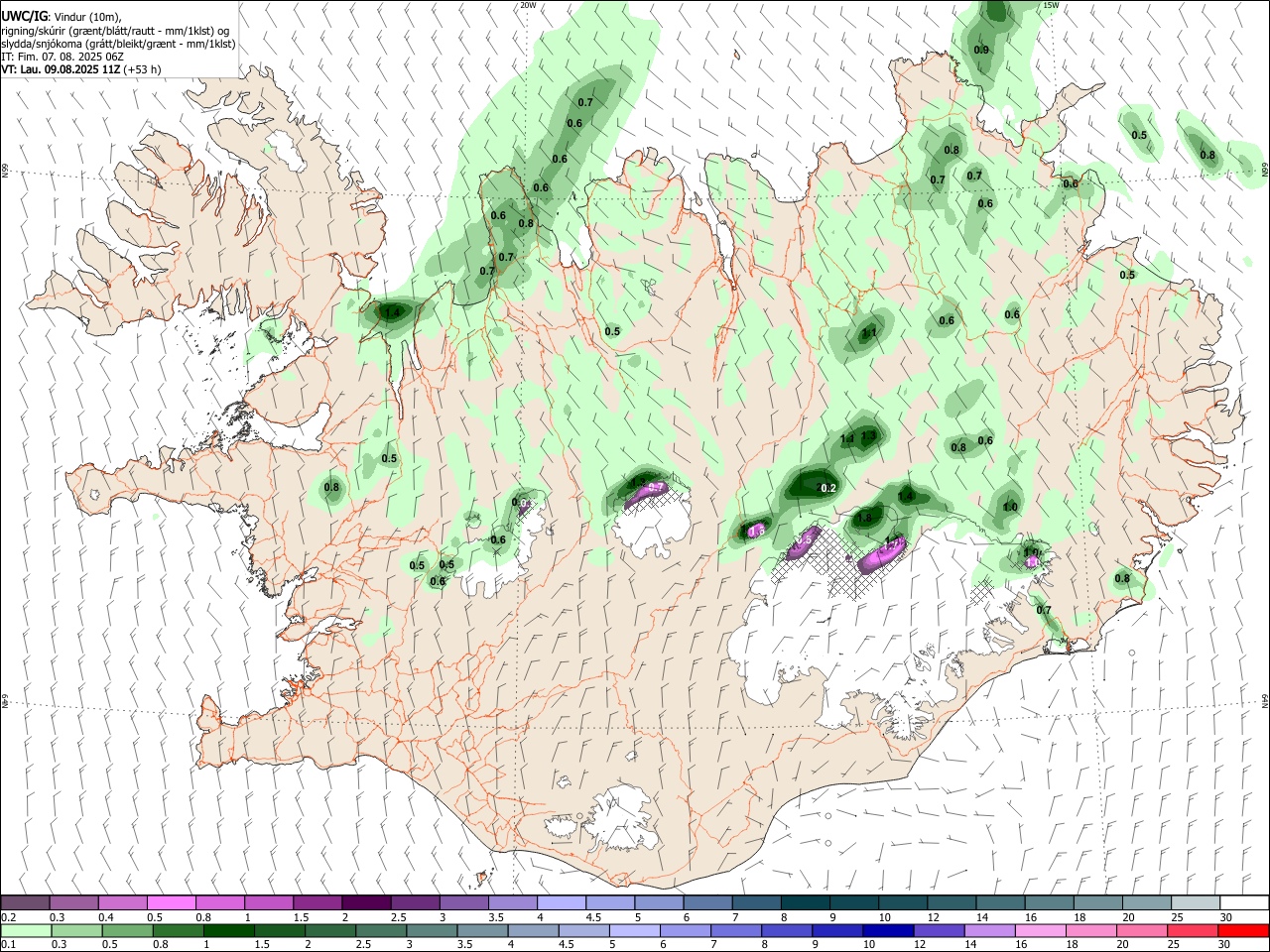Click the "30" label under the white swatch
The image size is (1270, 952).
point(1226,917)
